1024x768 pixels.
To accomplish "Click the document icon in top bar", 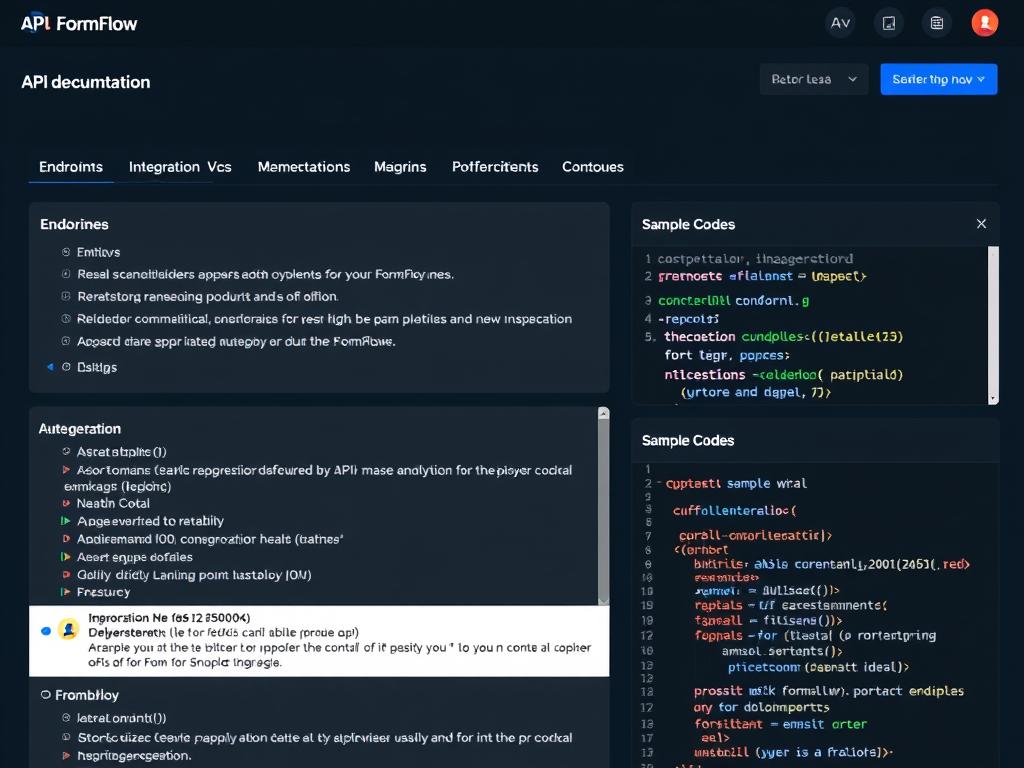I will click(888, 23).
